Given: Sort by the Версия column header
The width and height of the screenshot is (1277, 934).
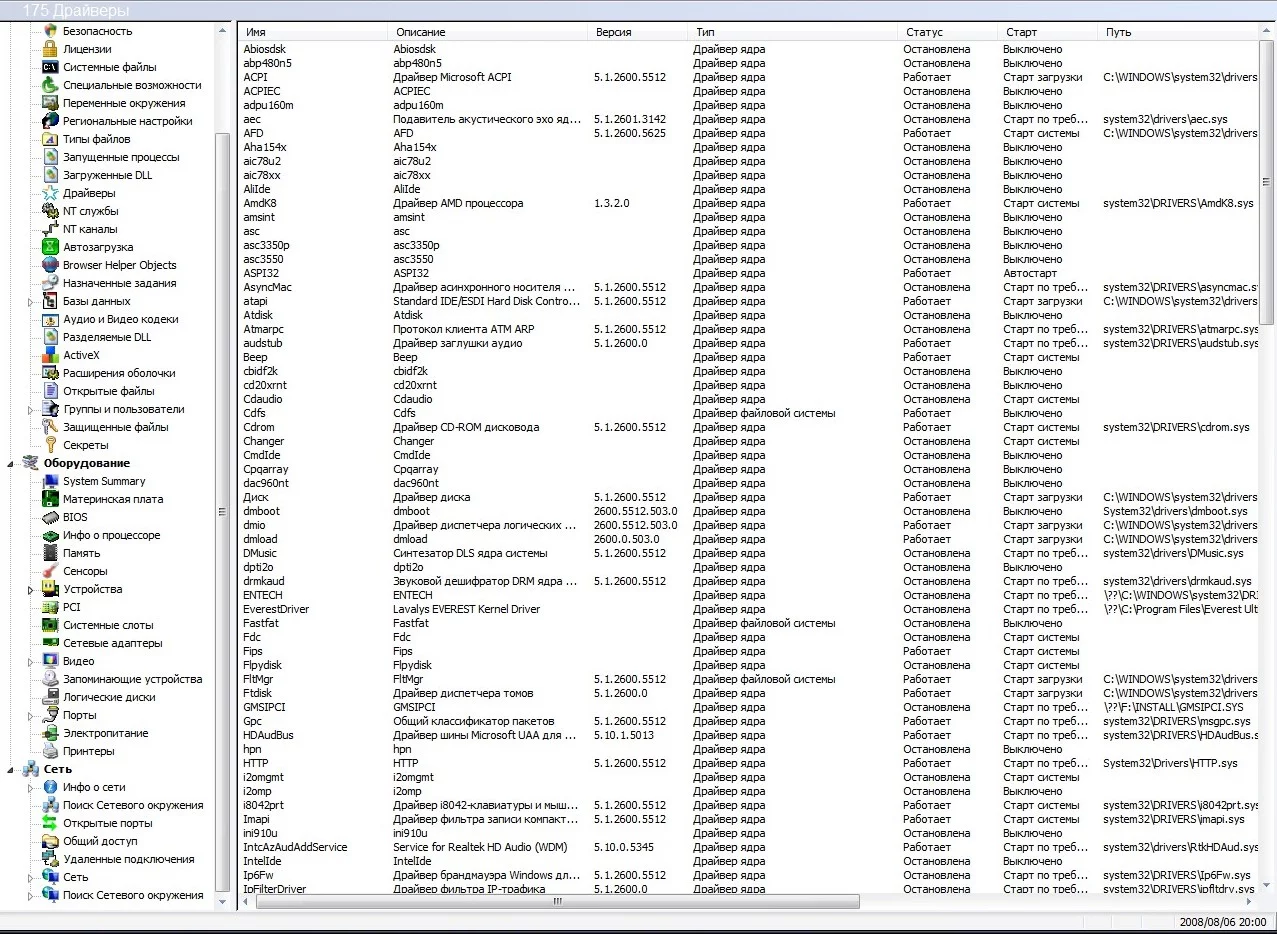Looking at the screenshot, I should coord(638,32).
